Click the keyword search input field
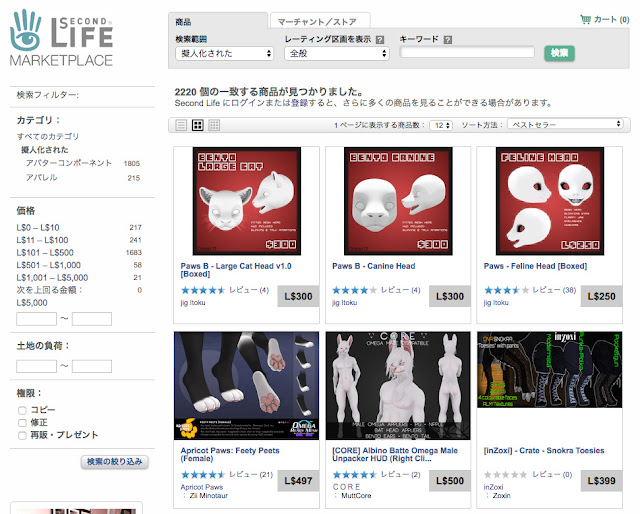Screen dimensions: 640x514 467,52
